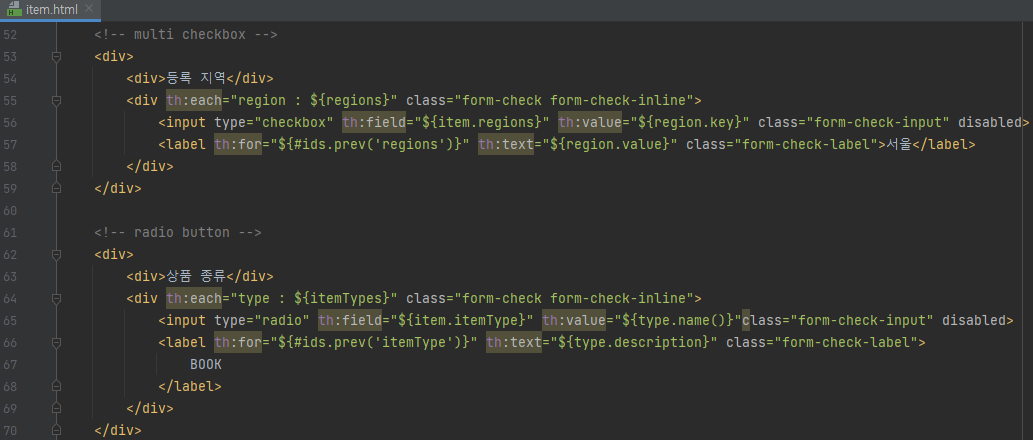This screenshot has width=1033, height=440.
Task: Collapse the itemTypes th:each div at line 64
Action: click(56, 298)
